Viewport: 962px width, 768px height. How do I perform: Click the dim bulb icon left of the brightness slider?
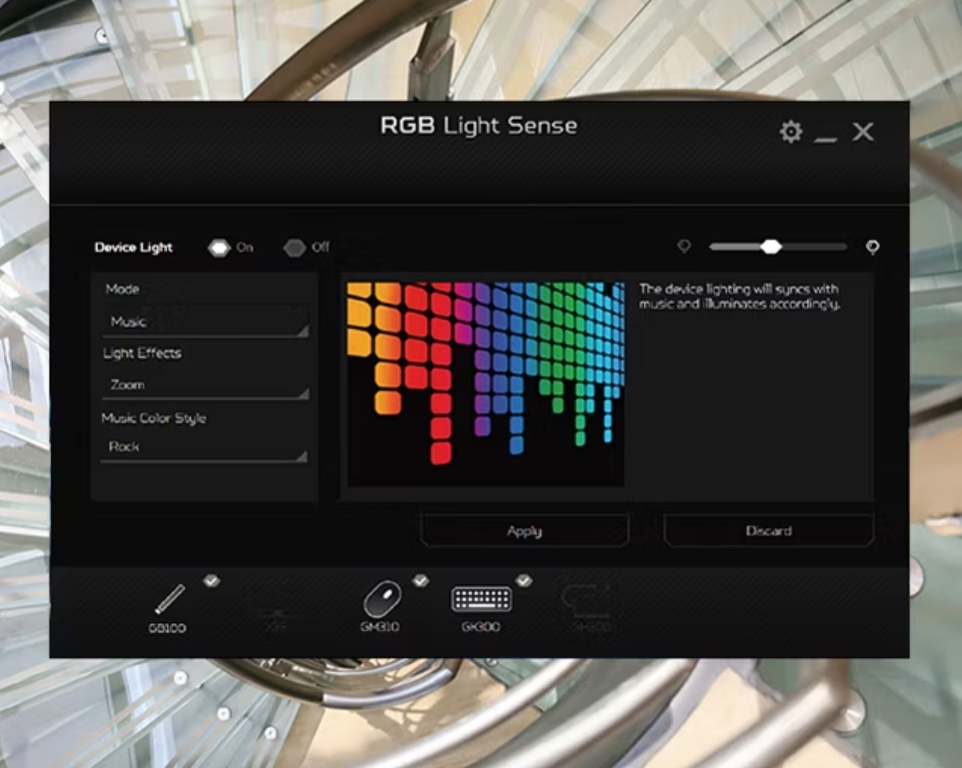click(684, 246)
